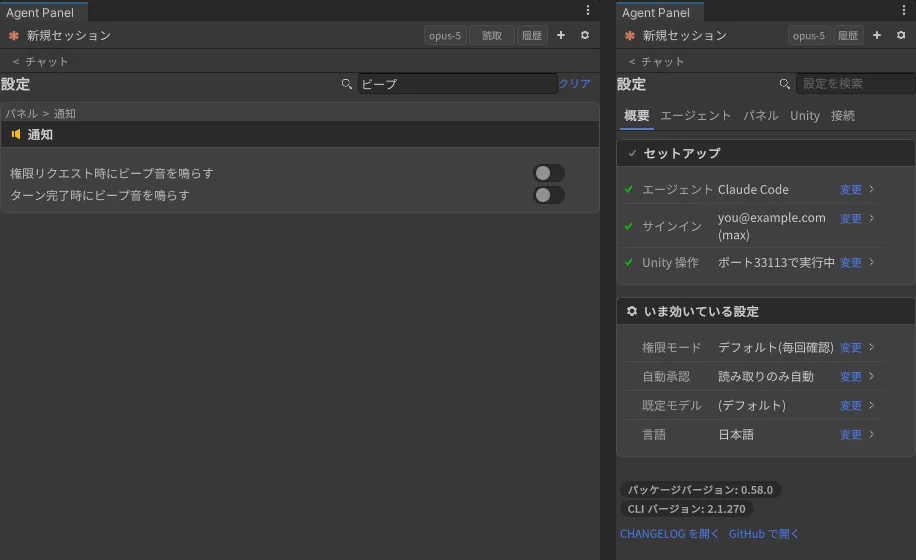Screen dimensions: 916x560
Task: Switch to the Unity settings tab
Action: [804, 116]
